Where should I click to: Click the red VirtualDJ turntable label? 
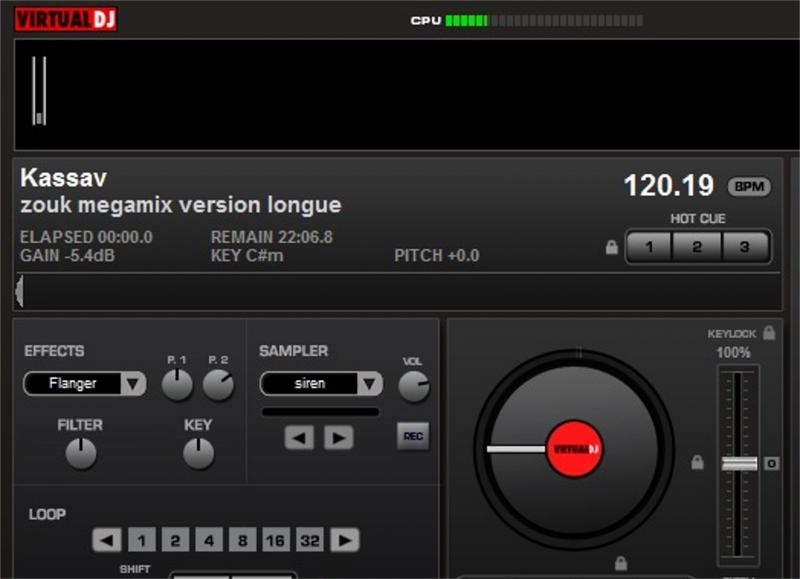(x=574, y=449)
